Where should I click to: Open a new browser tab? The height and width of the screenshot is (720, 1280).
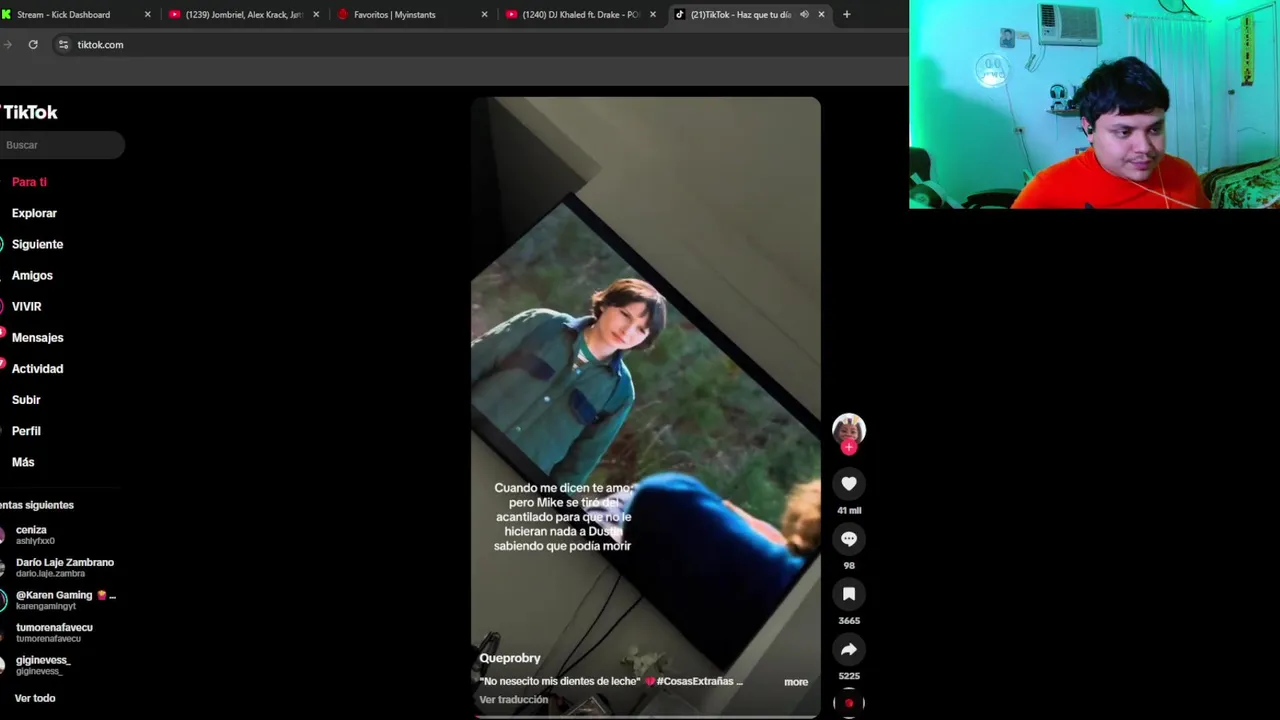coord(847,14)
